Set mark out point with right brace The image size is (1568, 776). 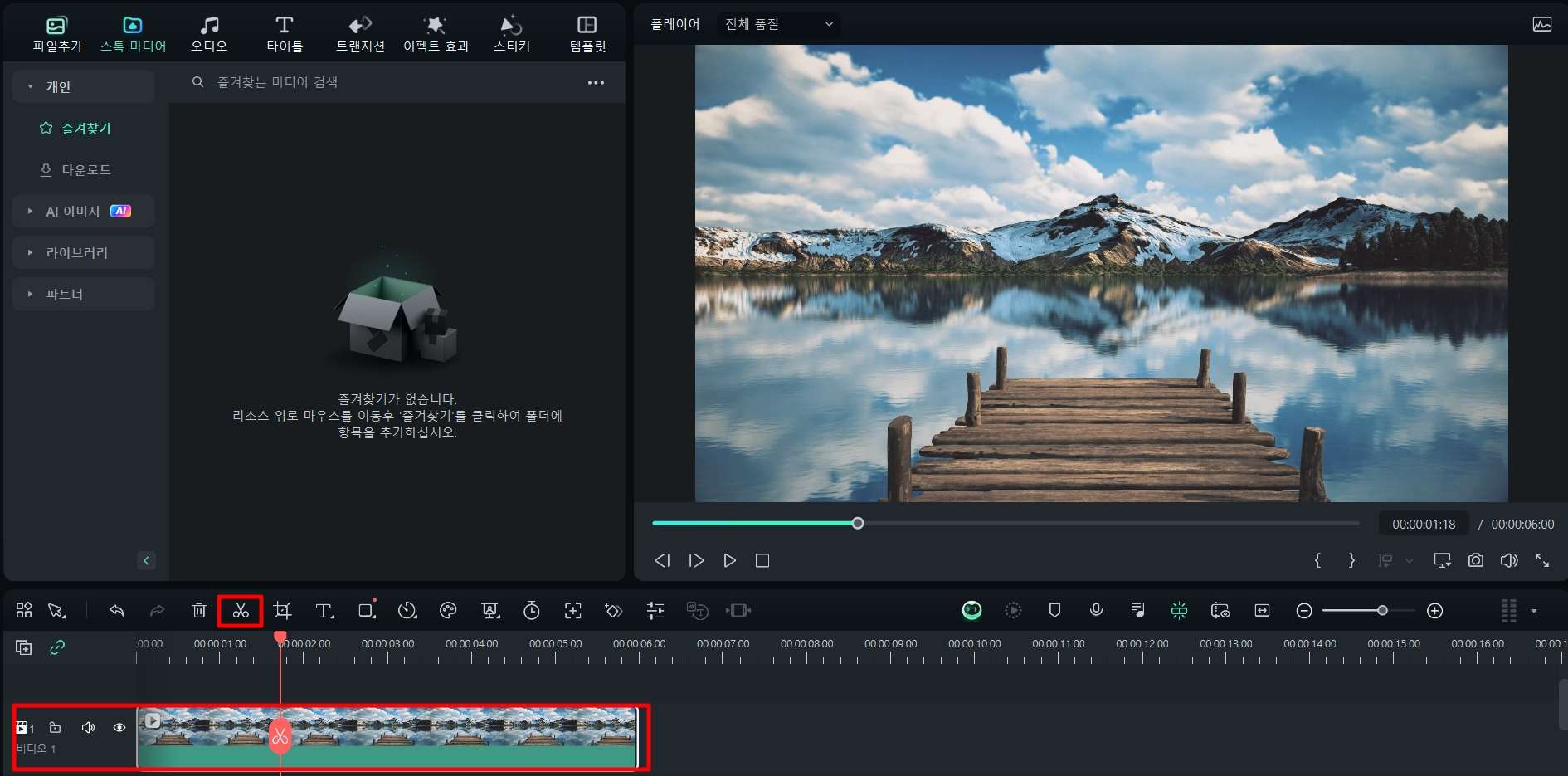click(1351, 560)
